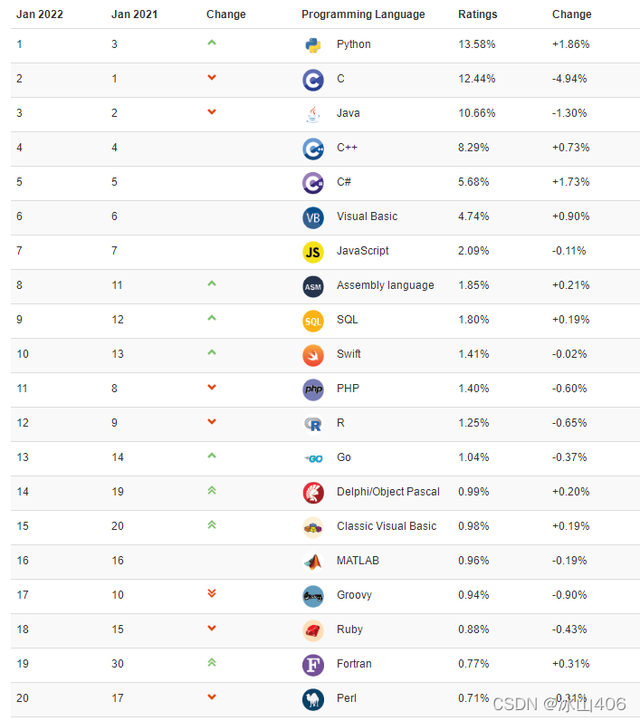Click the green up arrow beside Python
The height and width of the screenshot is (721, 640).
pyautogui.click(x=211, y=43)
